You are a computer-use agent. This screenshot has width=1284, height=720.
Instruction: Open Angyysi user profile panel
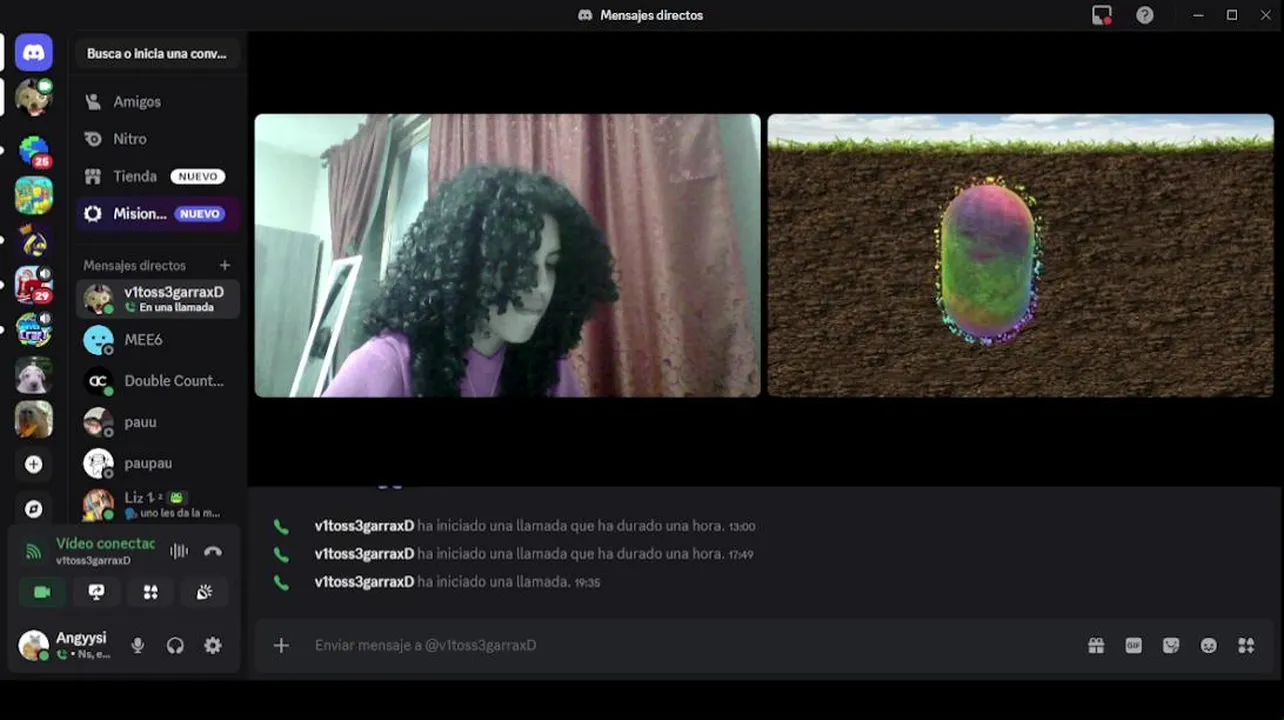pyautogui.click(x=68, y=646)
